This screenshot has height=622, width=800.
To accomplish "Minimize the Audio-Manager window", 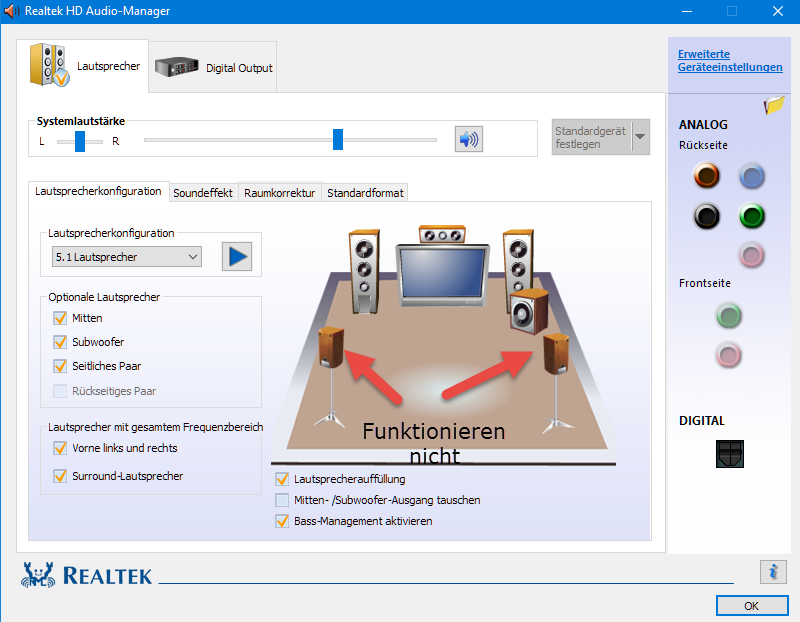I will (x=687, y=11).
